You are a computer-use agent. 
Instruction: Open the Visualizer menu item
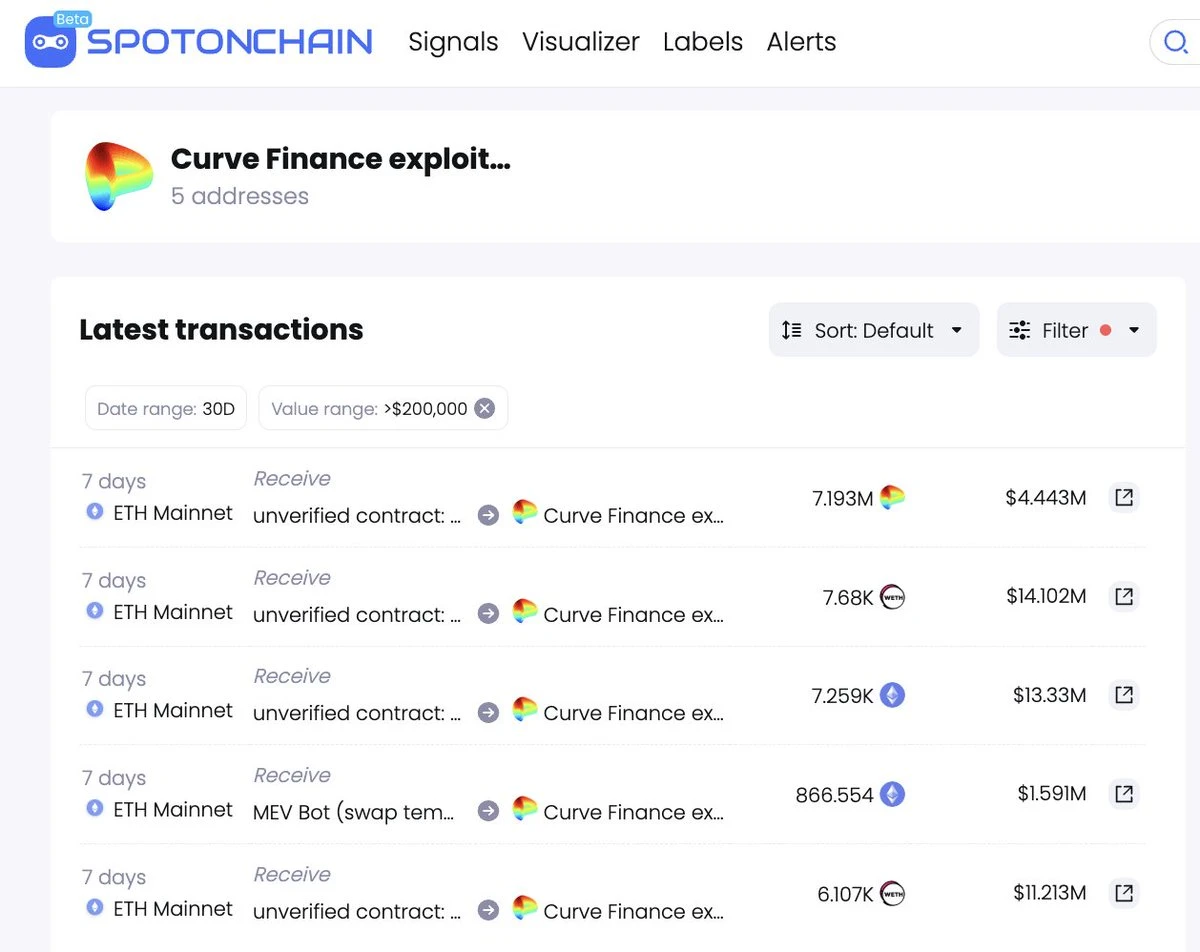tap(580, 42)
